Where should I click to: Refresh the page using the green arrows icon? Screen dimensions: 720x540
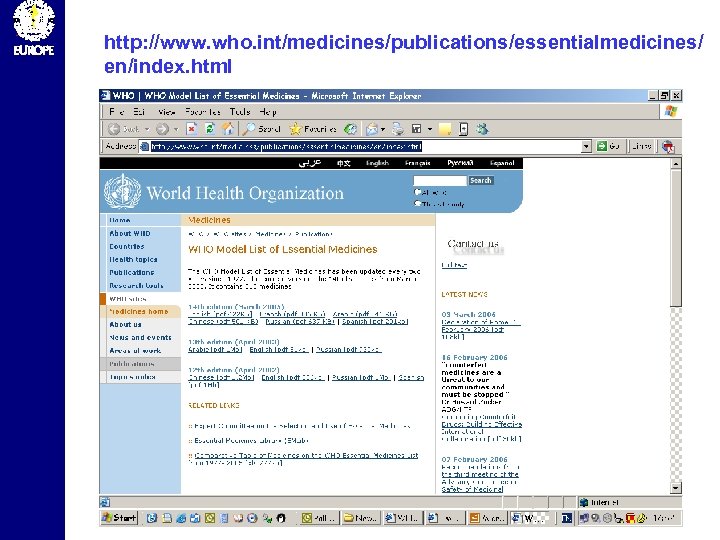(x=210, y=129)
